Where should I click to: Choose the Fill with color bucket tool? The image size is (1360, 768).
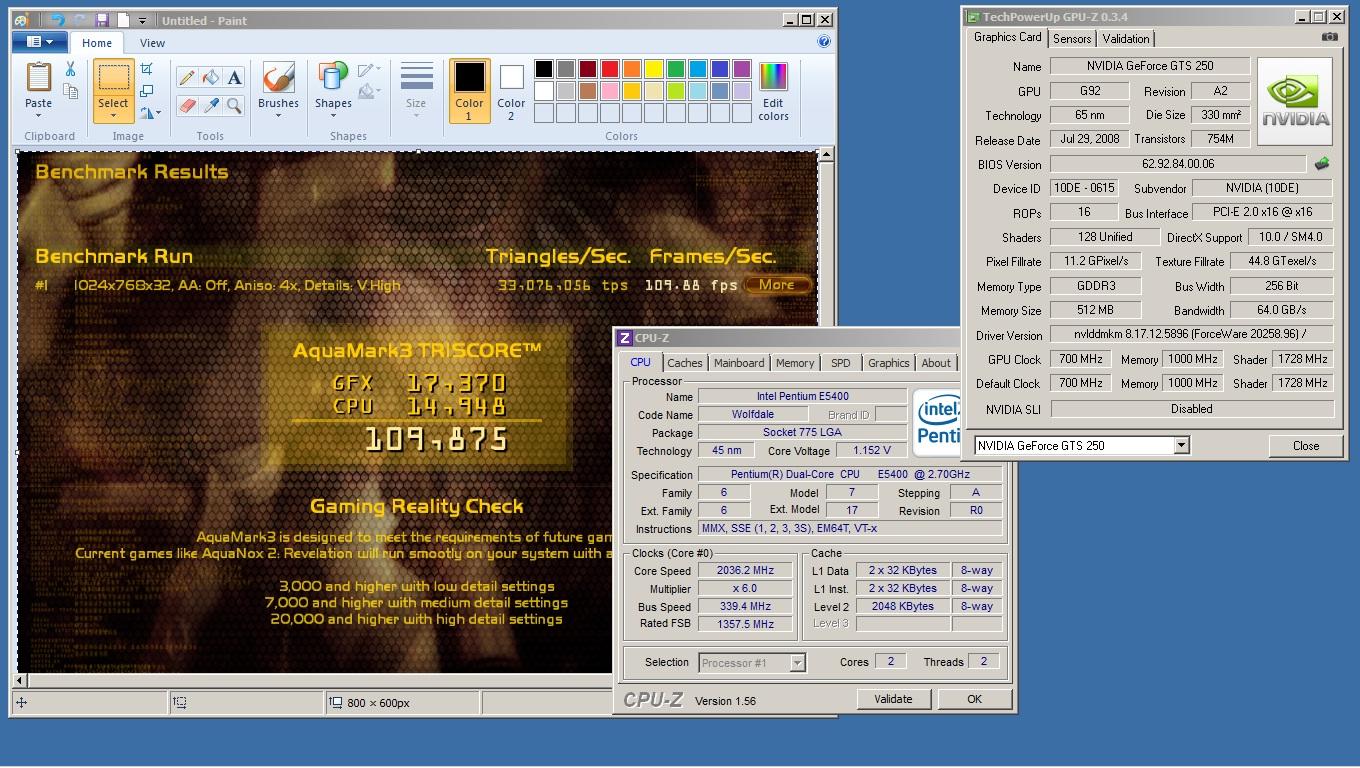(x=210, y=77)
